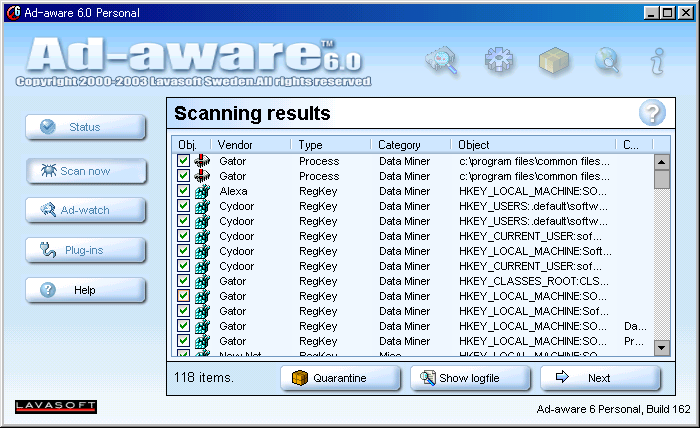Image resolution: width=700 pixels, height=428 pixels.
Task: Check for updates via globe magnifier icon
Action: [x=607, y=60]
